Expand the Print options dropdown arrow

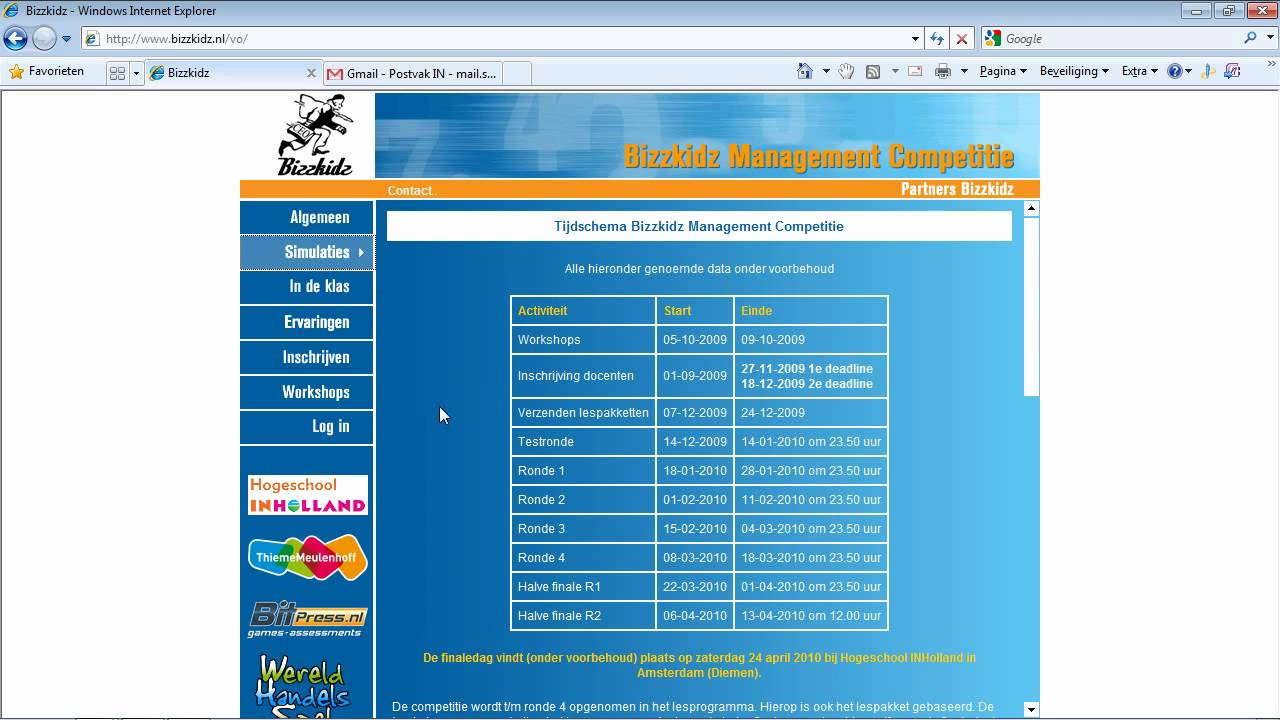click(x=964, y=71)
